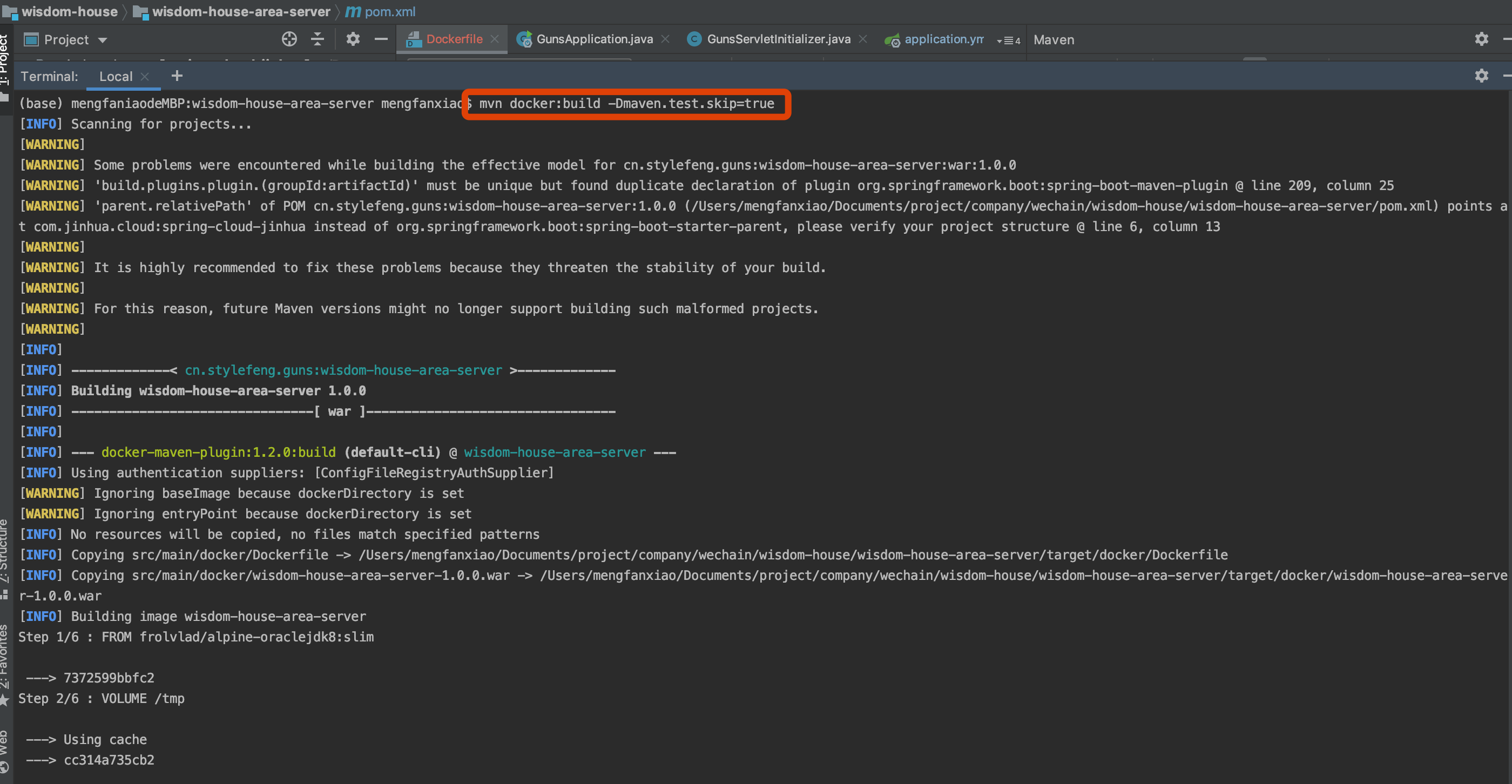This screenshot has height=784, width=1512.
Task: Click the Maven tool window title
Action: (1054, 40)
